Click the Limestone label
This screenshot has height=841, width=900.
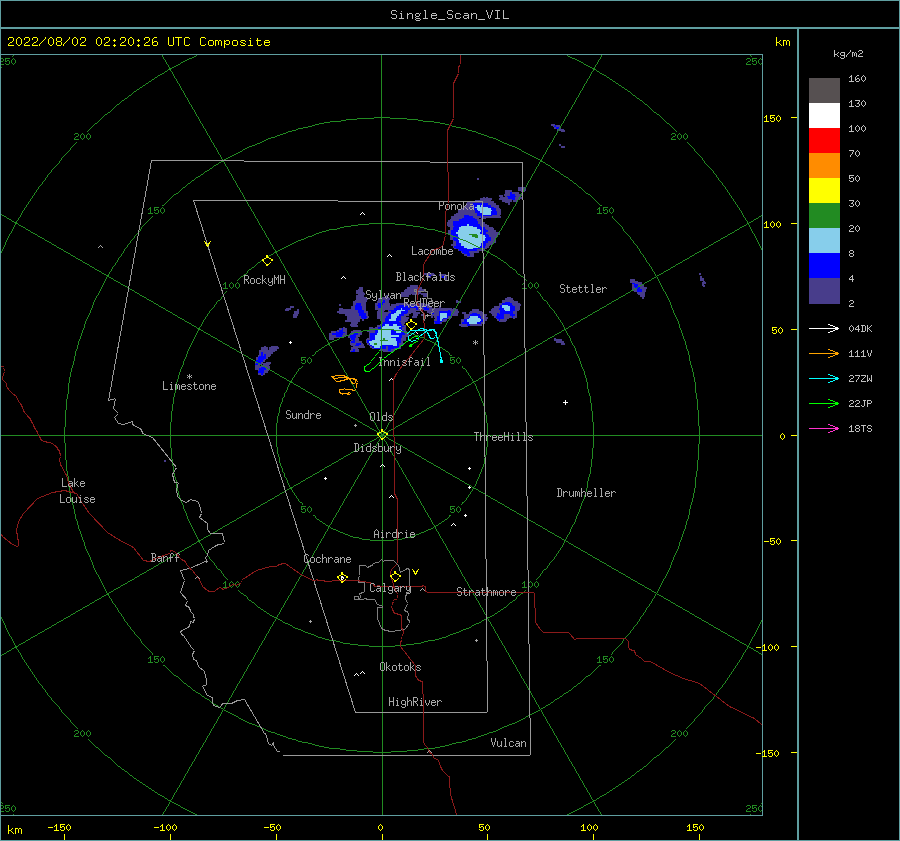pos(189,386)
